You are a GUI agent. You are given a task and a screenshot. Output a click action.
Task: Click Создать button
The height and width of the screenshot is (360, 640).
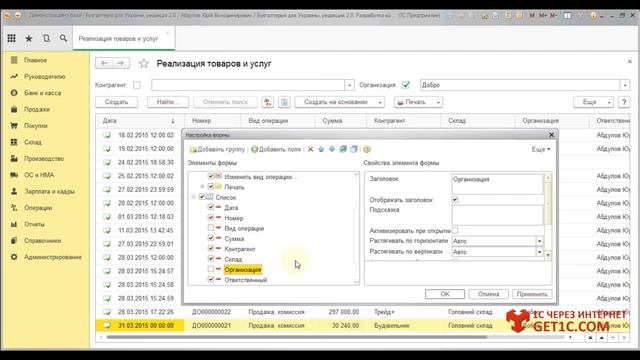(x=116, y=102)
